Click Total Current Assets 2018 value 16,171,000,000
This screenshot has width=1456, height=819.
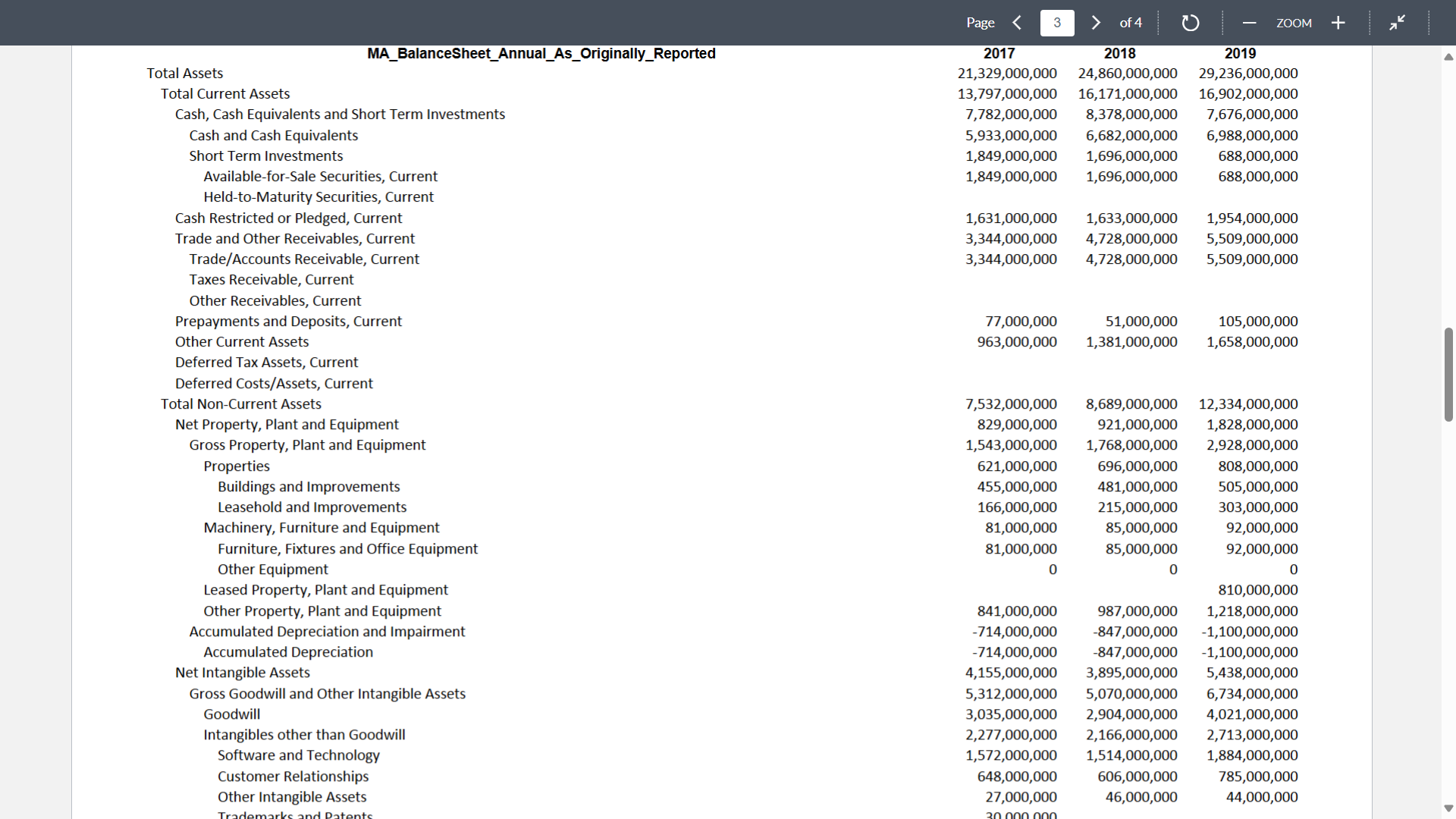point(1128,94)
